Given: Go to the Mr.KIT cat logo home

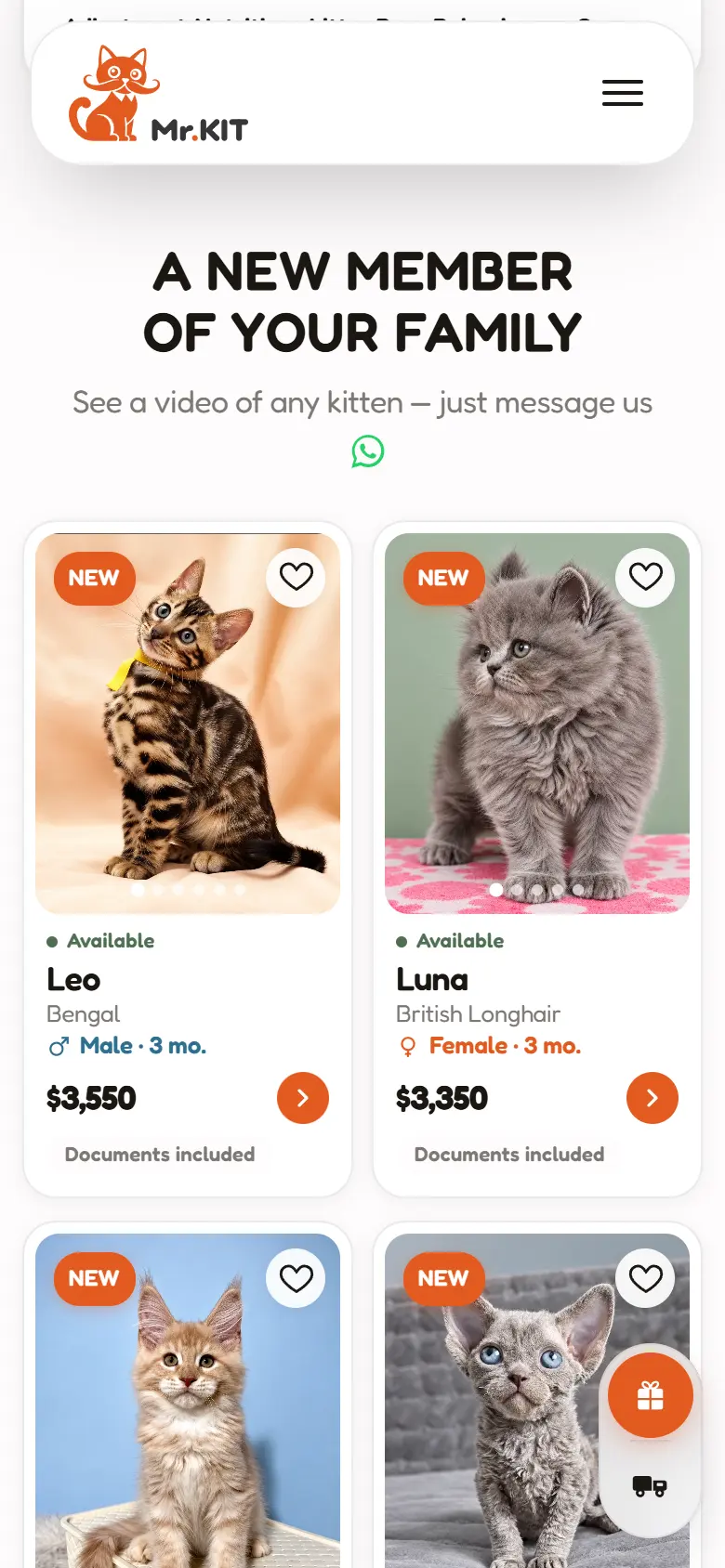Looking at the screenshot, I should 159,94.
